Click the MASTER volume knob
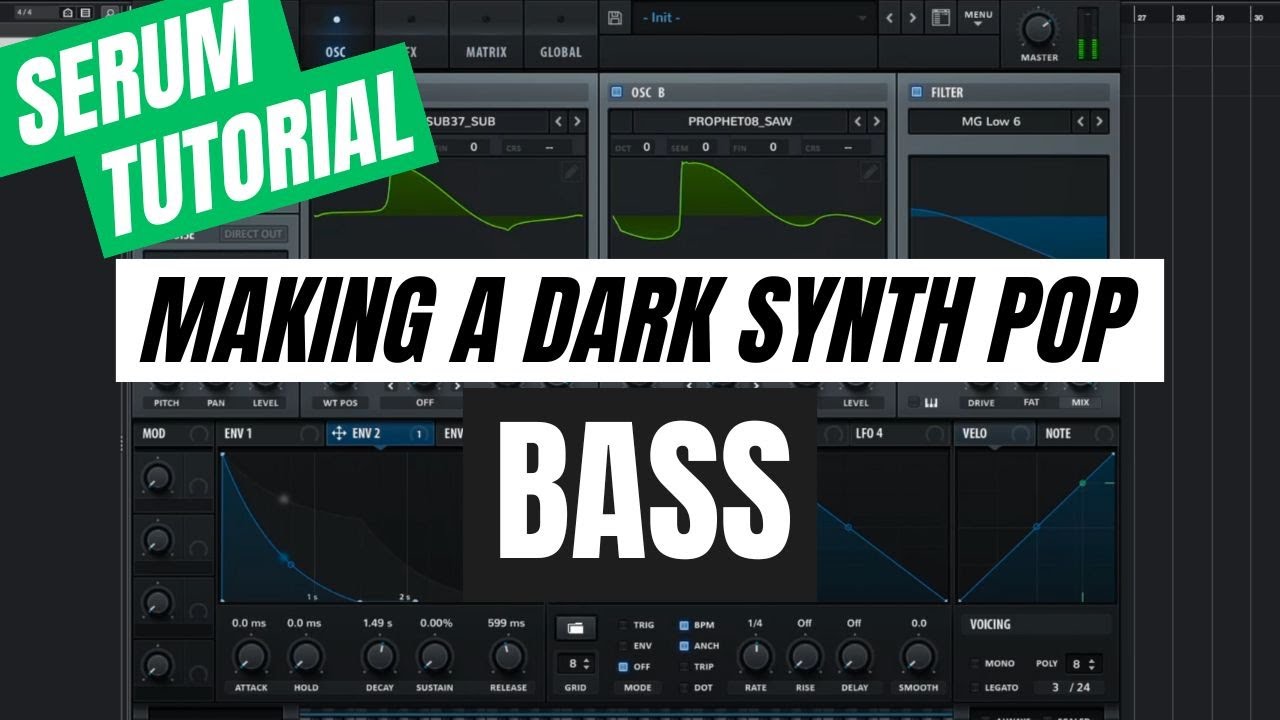The width and height of the screenshot is (1280, 720). [1039, 28]
